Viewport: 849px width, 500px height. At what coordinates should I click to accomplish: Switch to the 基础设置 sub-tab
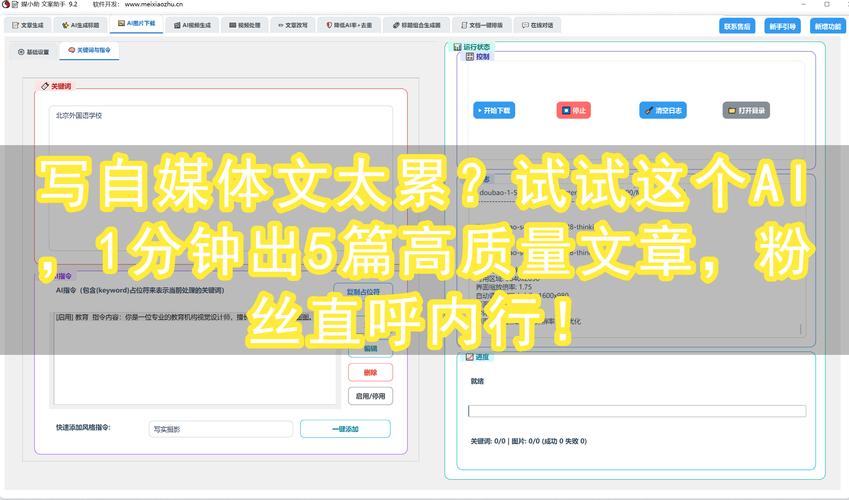[33, 51]
